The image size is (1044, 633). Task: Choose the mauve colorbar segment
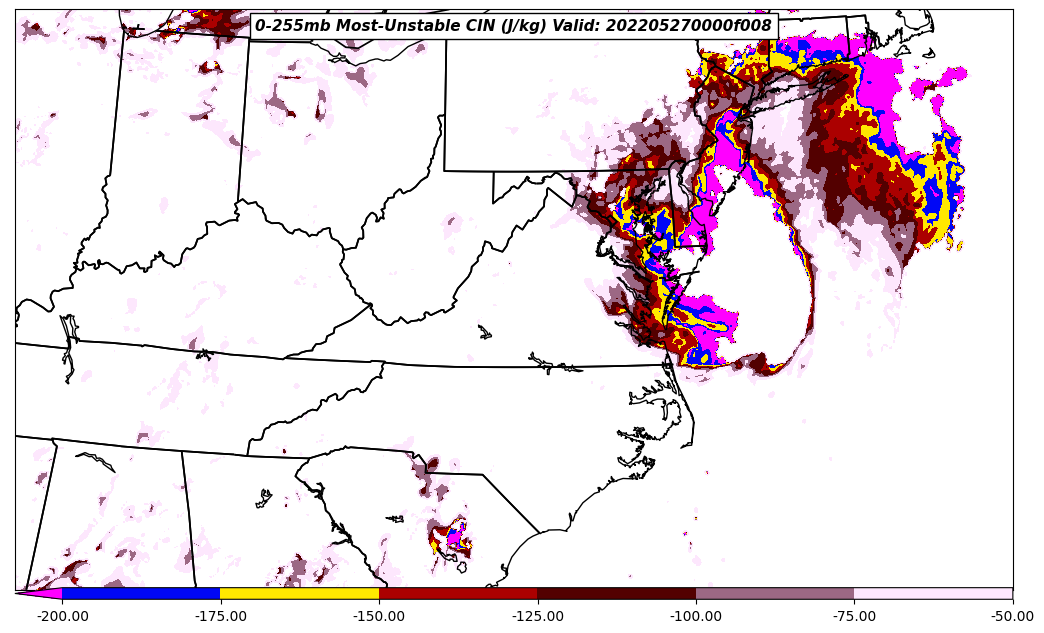[775, 593]
